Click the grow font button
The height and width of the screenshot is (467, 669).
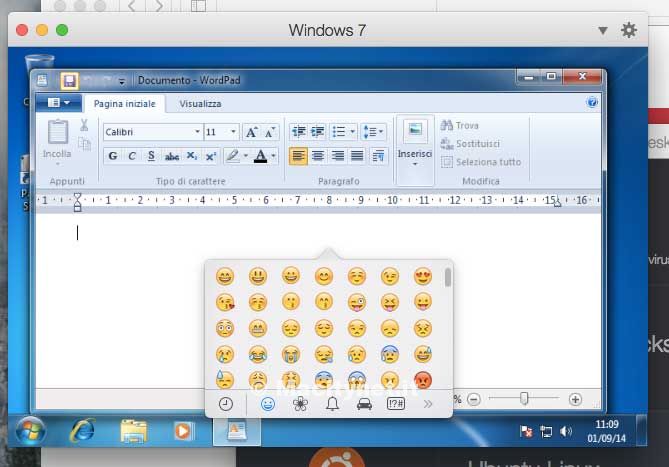pos(251,132)
